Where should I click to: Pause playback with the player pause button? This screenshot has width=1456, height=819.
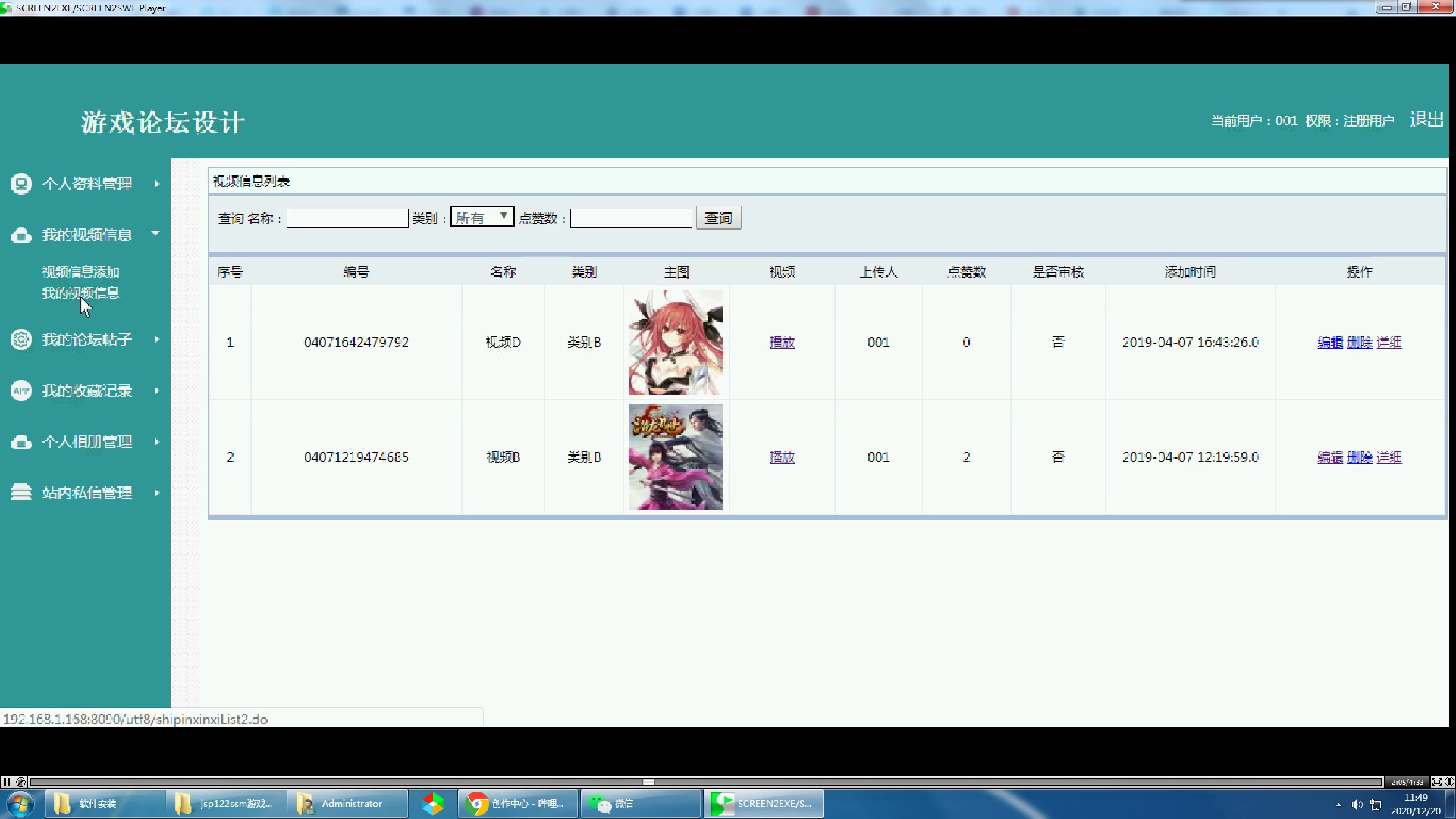click(x=6, y=782)
